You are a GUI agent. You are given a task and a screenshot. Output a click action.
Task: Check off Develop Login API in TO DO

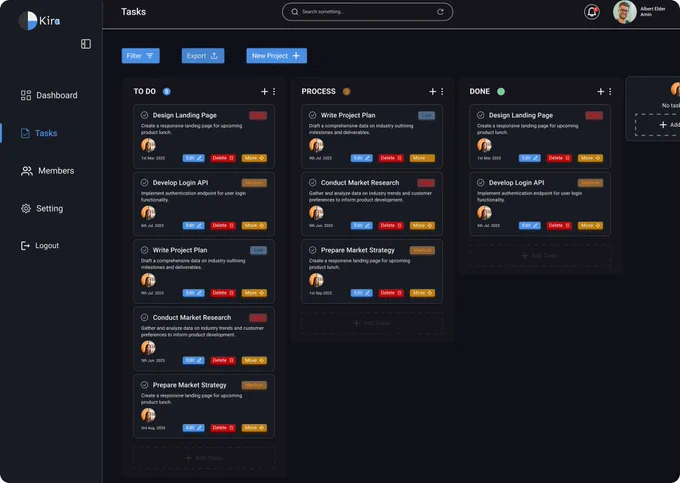pyautogui.click(x=144, y=183)
